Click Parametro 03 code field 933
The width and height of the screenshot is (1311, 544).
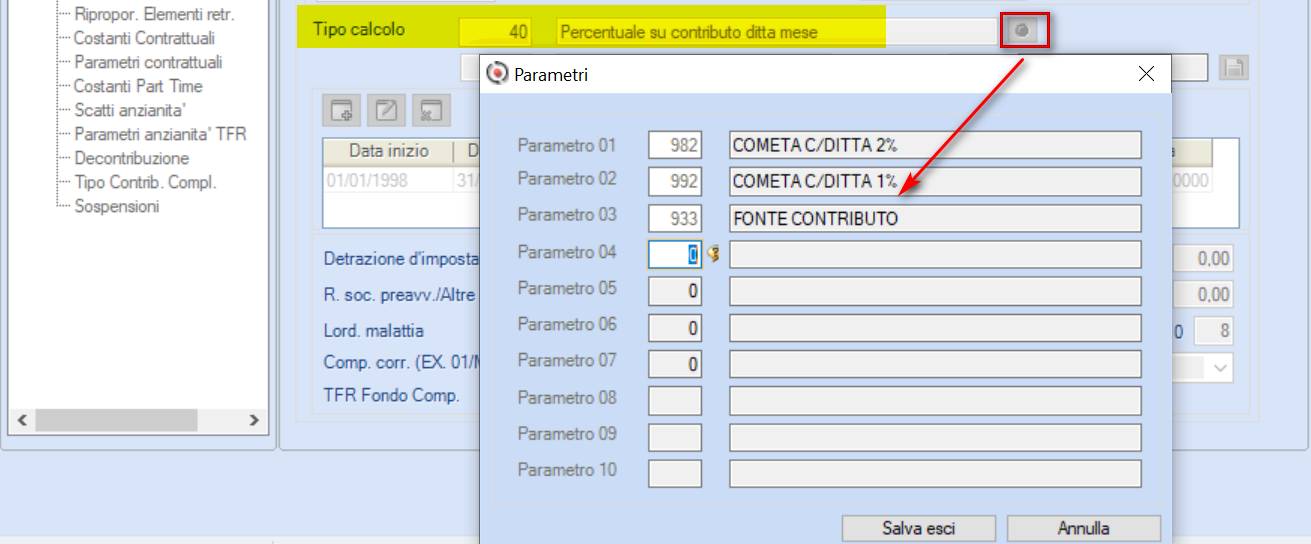(x=675, y=218)
